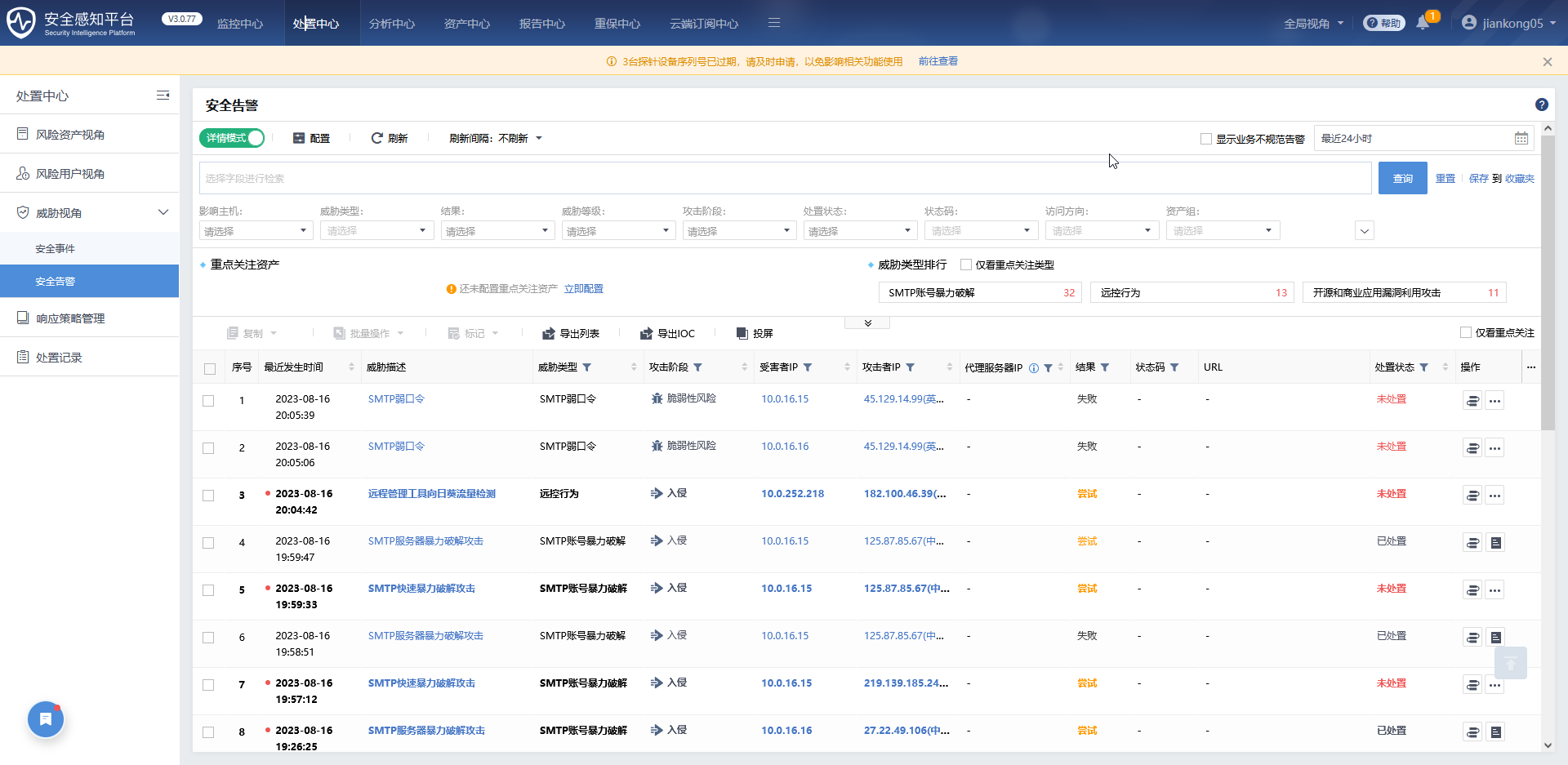Open column settings ellipsis in table header
Screen dimensions: 1568x765
tap(1531, 367)
